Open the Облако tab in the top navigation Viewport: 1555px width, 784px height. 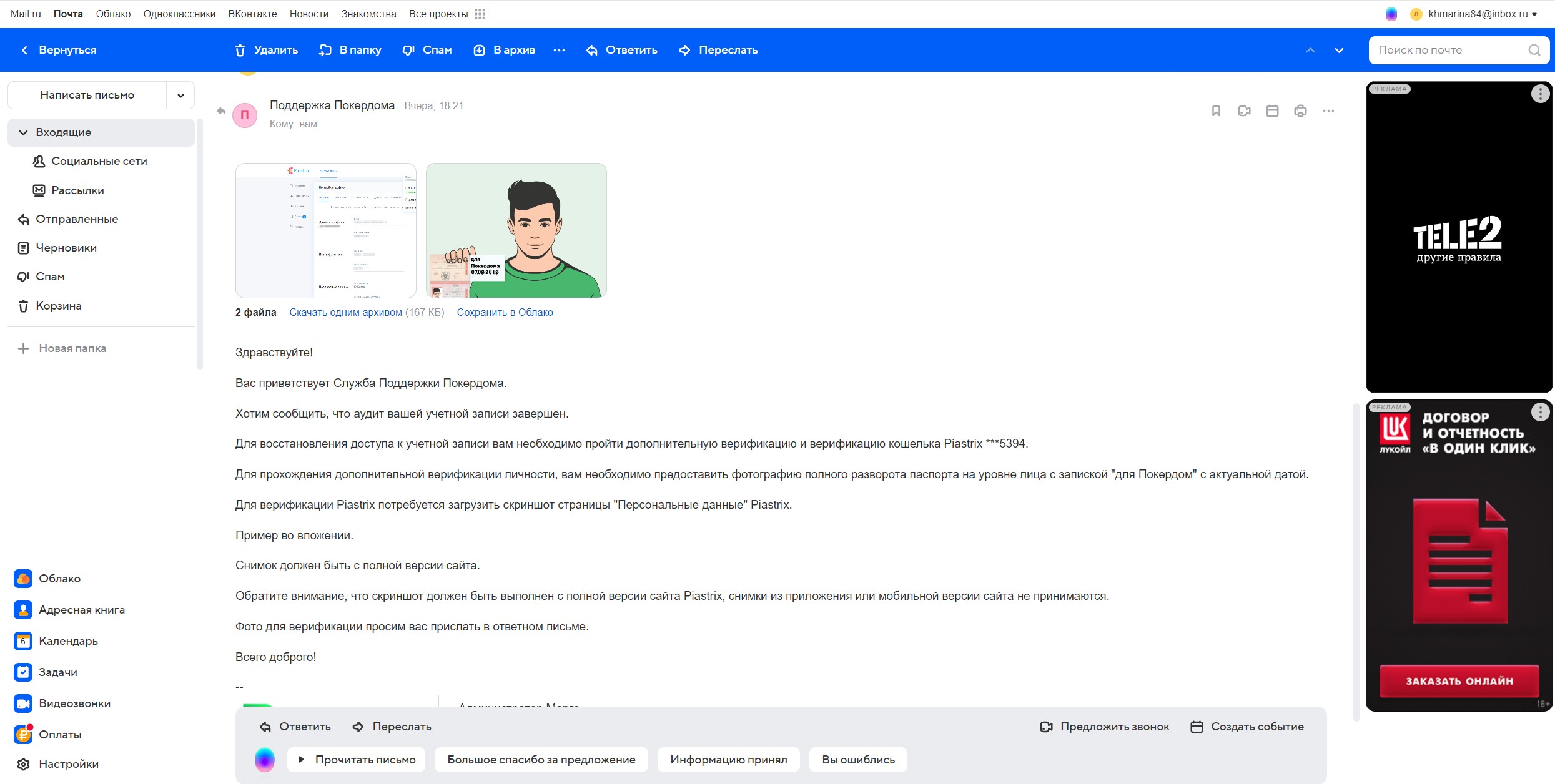pos(113,14)
